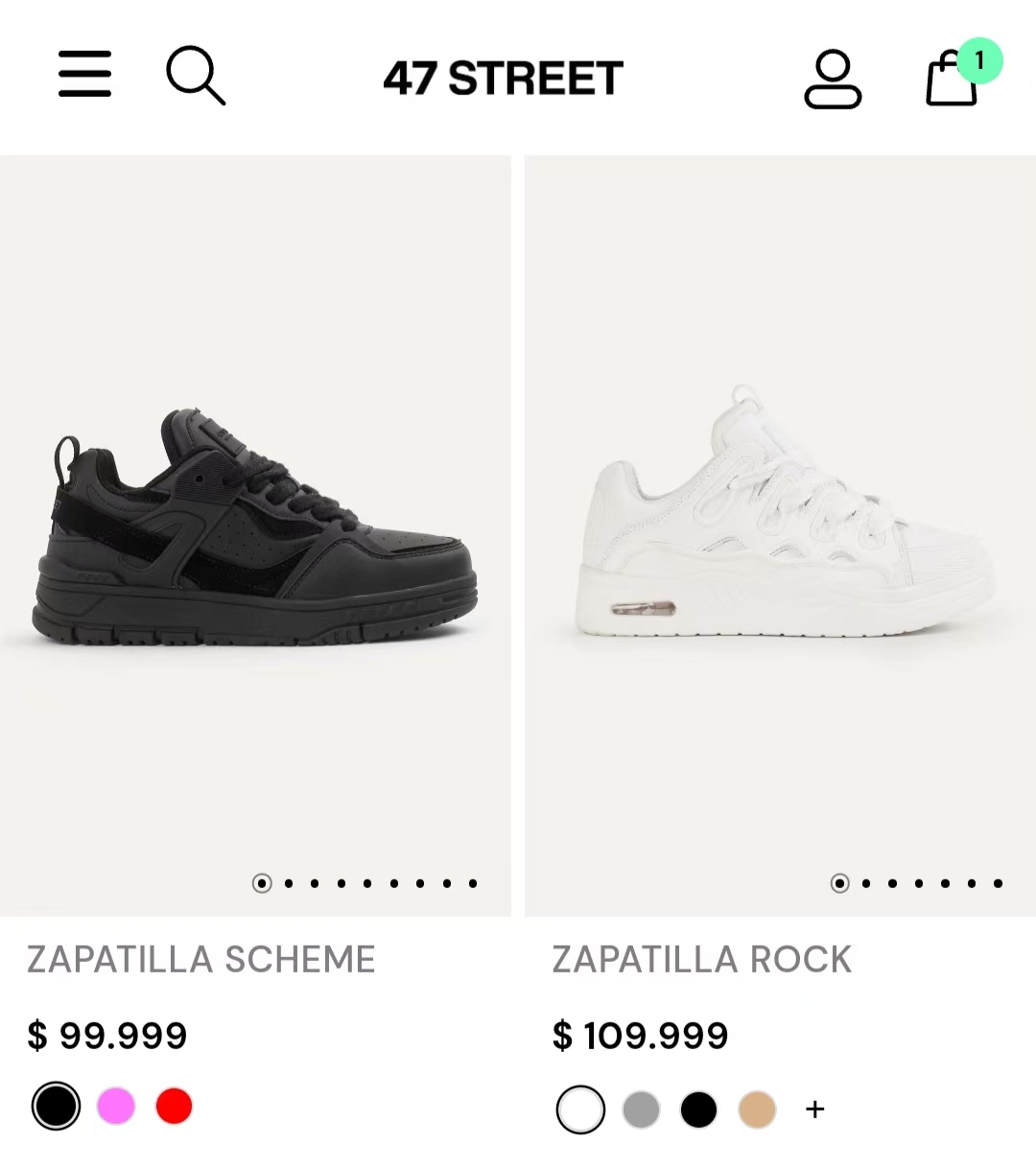Select black color for Zapatilla Scheme

(x=56, y=1107)
